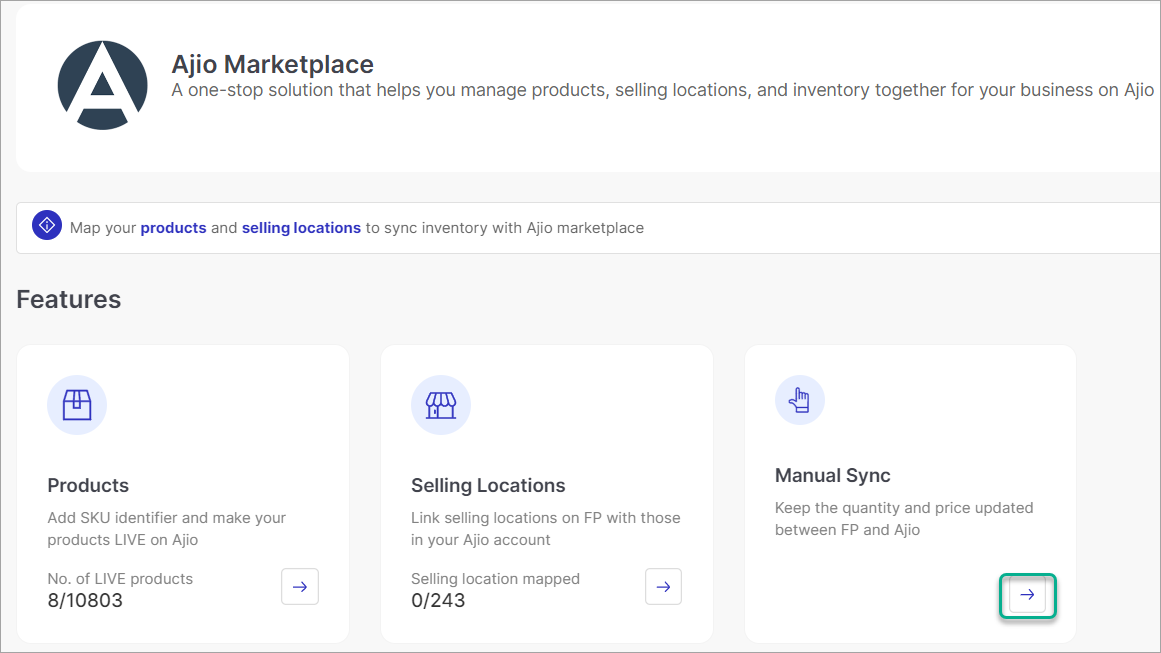Click the Manual Sync card title
The width and height of the screenshot is (1161, 653).
(833, 475)
